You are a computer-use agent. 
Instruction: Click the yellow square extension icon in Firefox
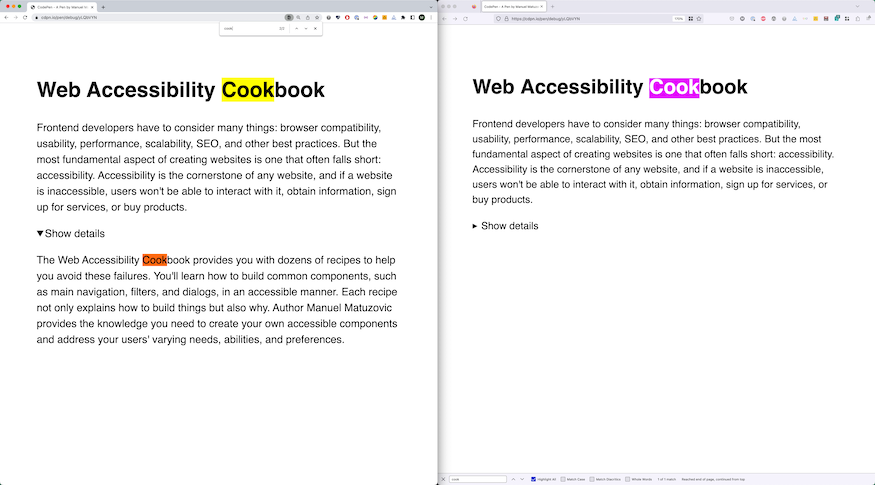[x=816, y=18]
